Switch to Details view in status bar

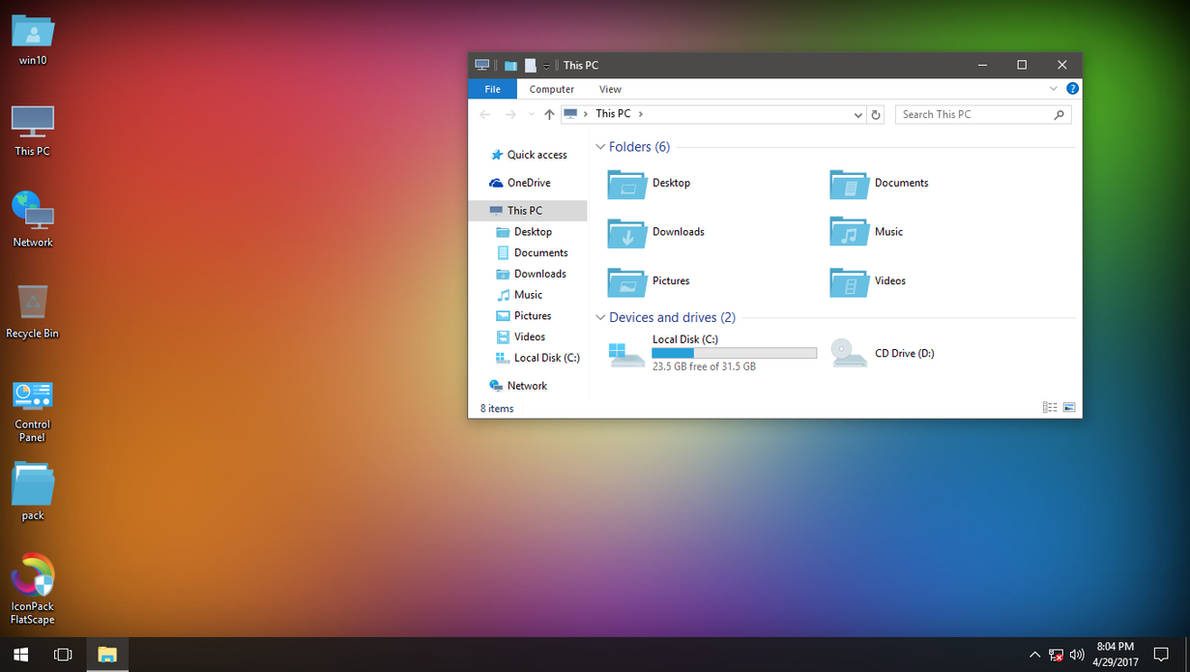(x=1050, y=408)
